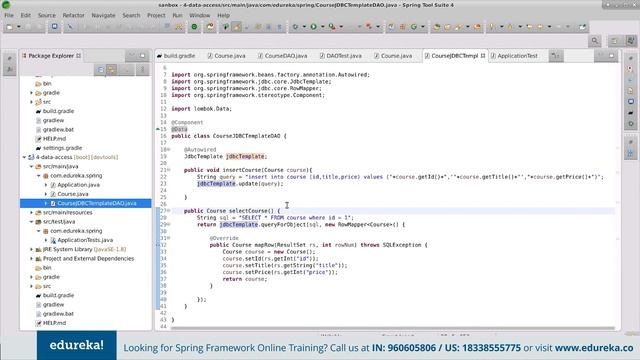
Task: Switch to the ApplicationTest editor tab
Action: tap(514, 56)
